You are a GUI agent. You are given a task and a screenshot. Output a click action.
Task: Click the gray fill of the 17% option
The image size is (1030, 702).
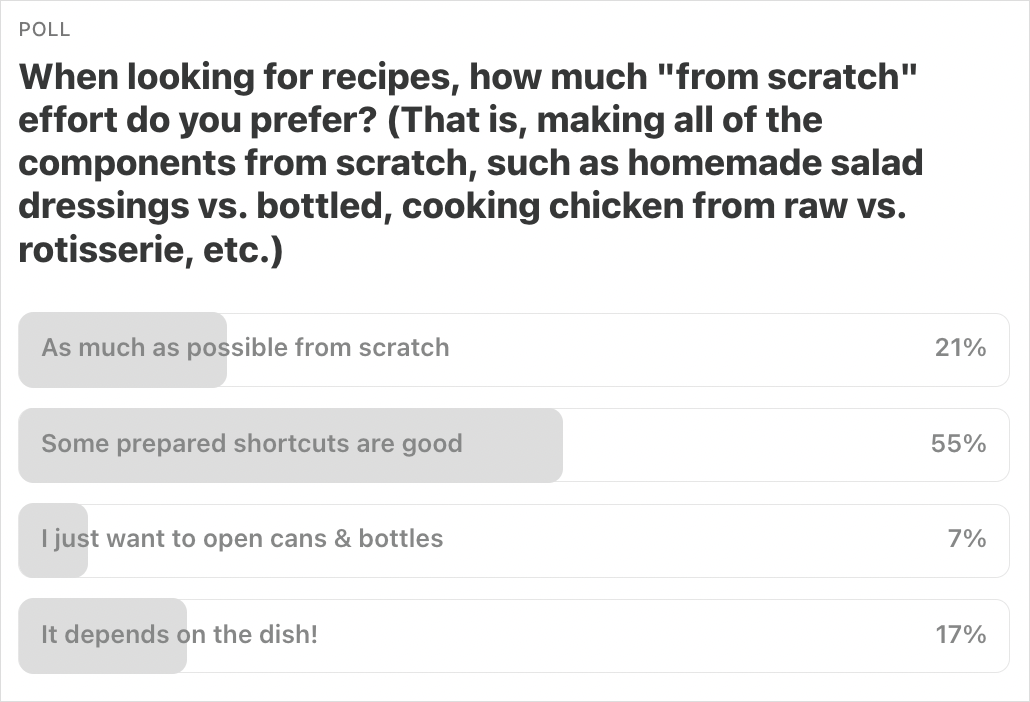tap(102, 636)
